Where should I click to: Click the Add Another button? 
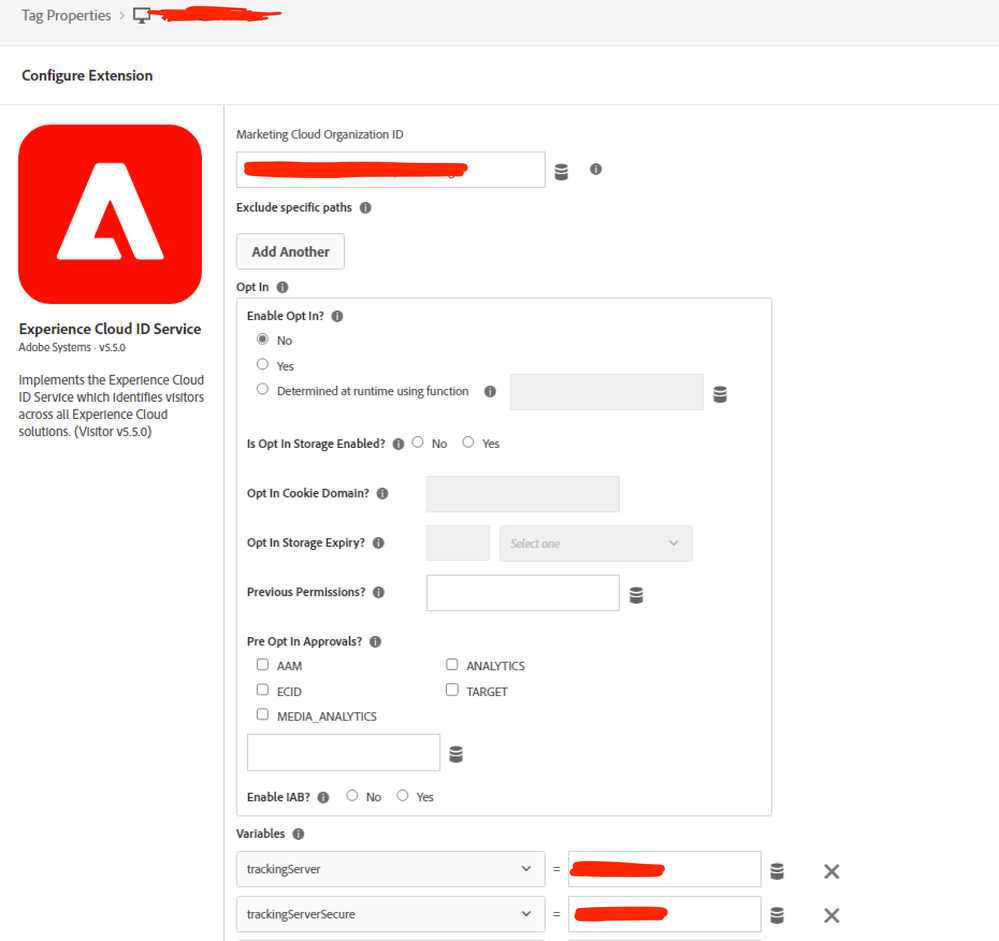[x=290, y=252]
